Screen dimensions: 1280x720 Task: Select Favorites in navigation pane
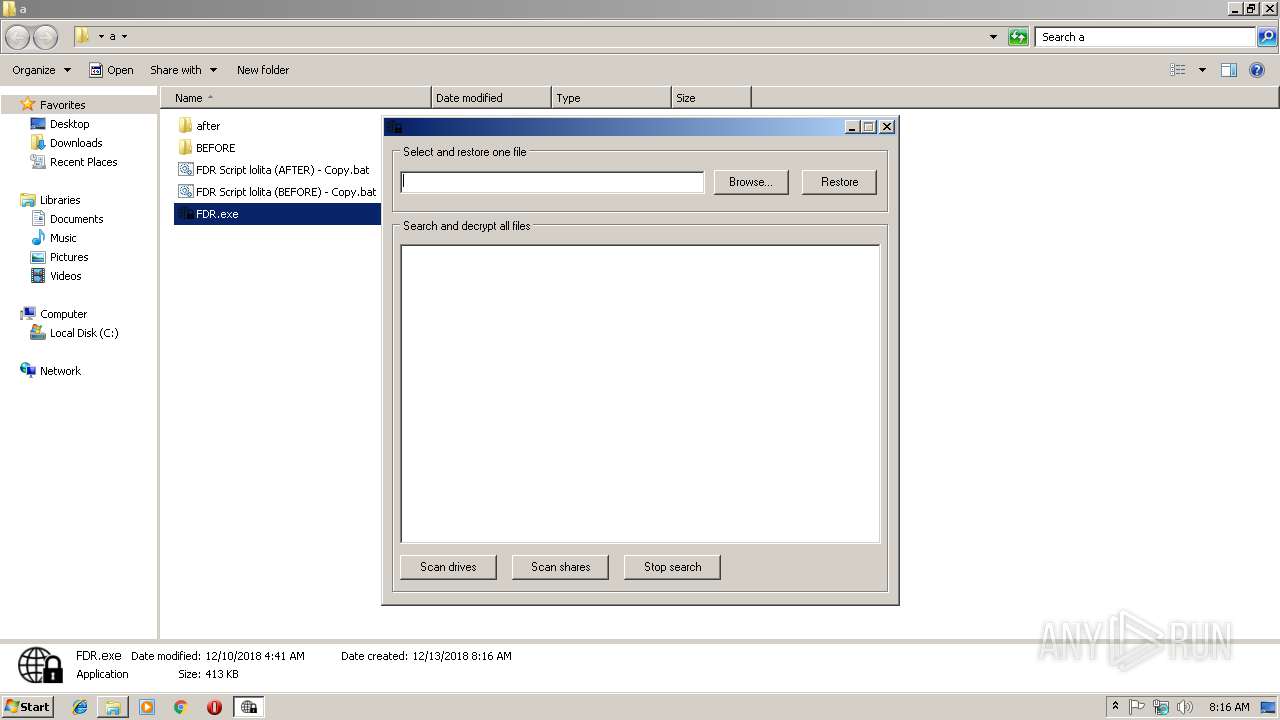click(62, 105)
